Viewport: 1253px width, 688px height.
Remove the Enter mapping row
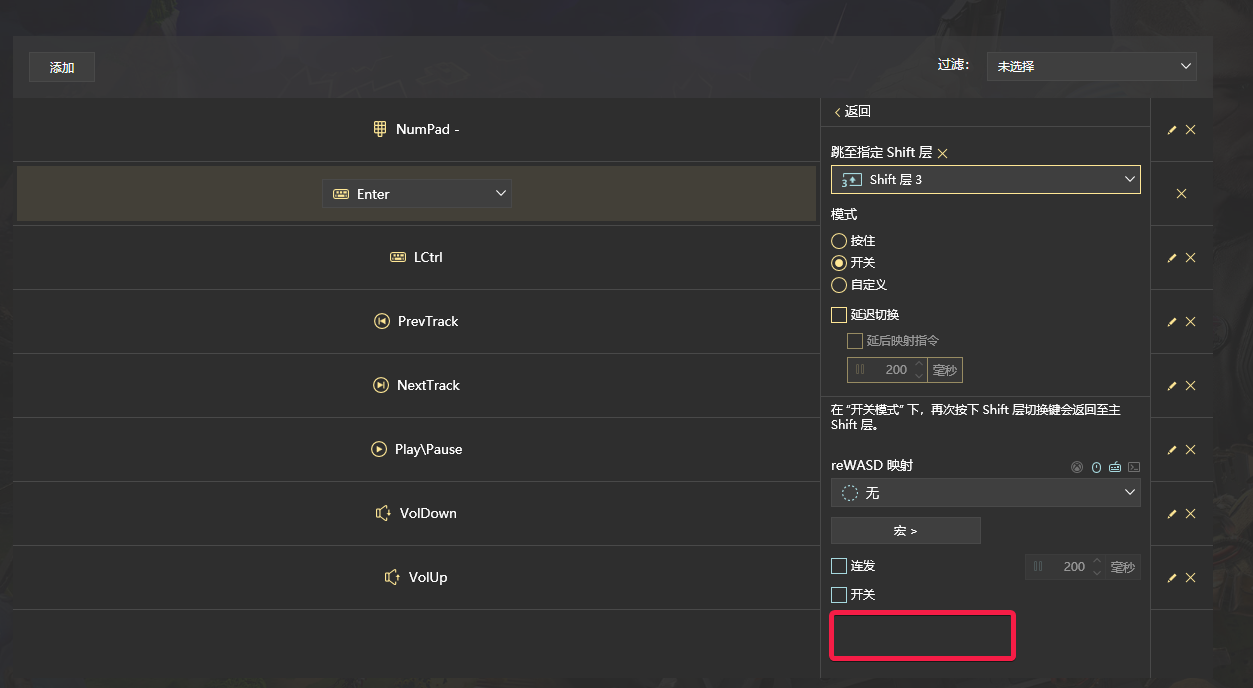click(x=1182, y=194)
